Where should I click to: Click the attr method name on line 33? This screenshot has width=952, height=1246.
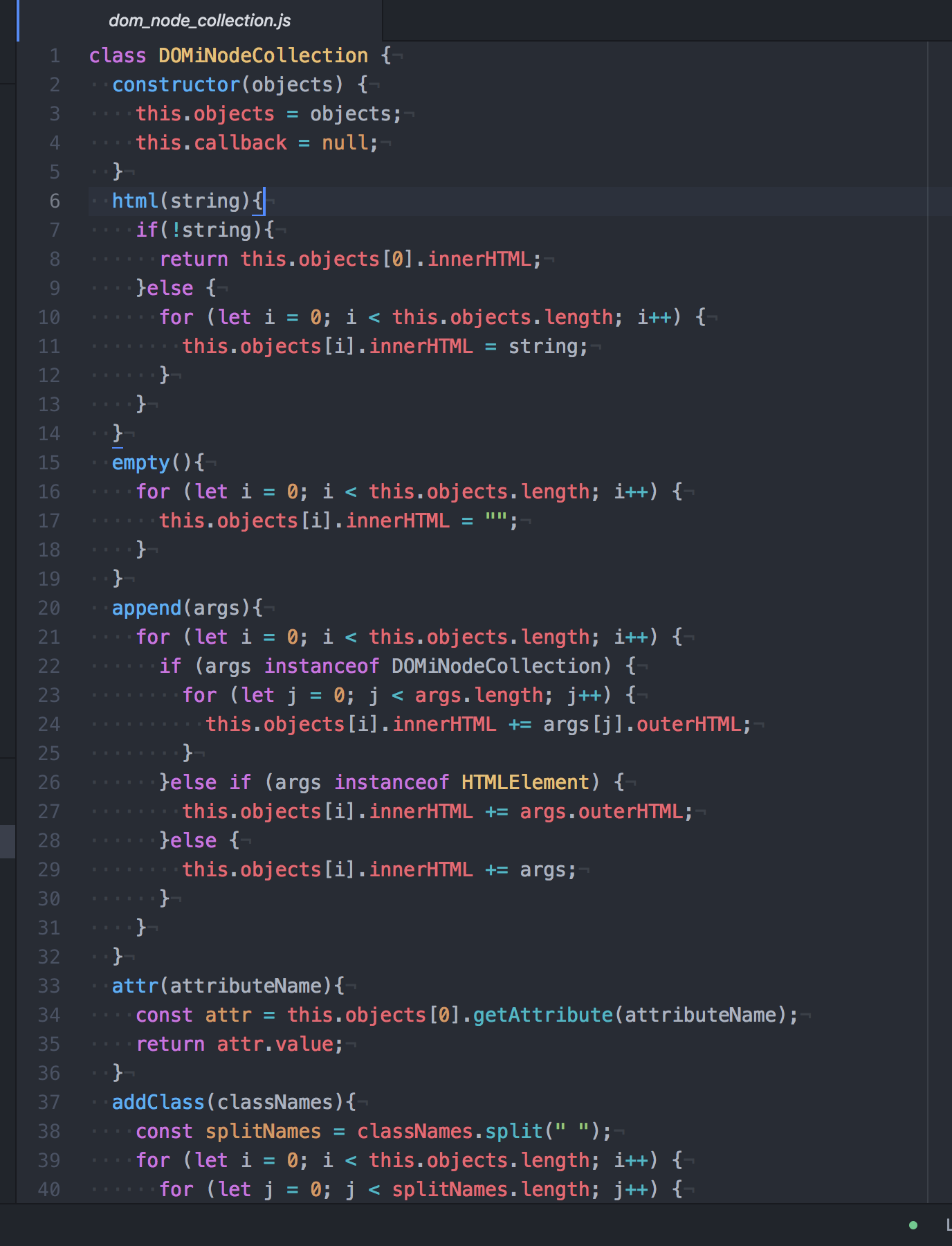[x=136, y=986]
